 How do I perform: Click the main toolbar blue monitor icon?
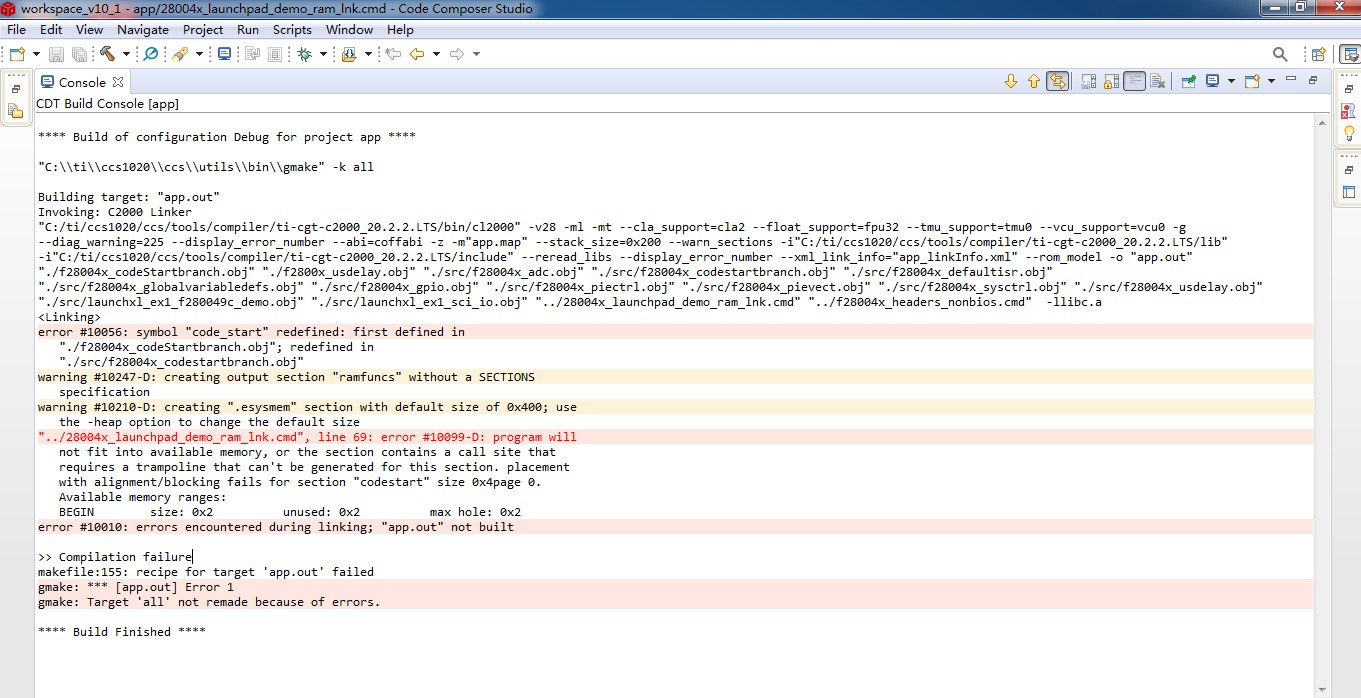pyautogui.click(x=224, y=54)
